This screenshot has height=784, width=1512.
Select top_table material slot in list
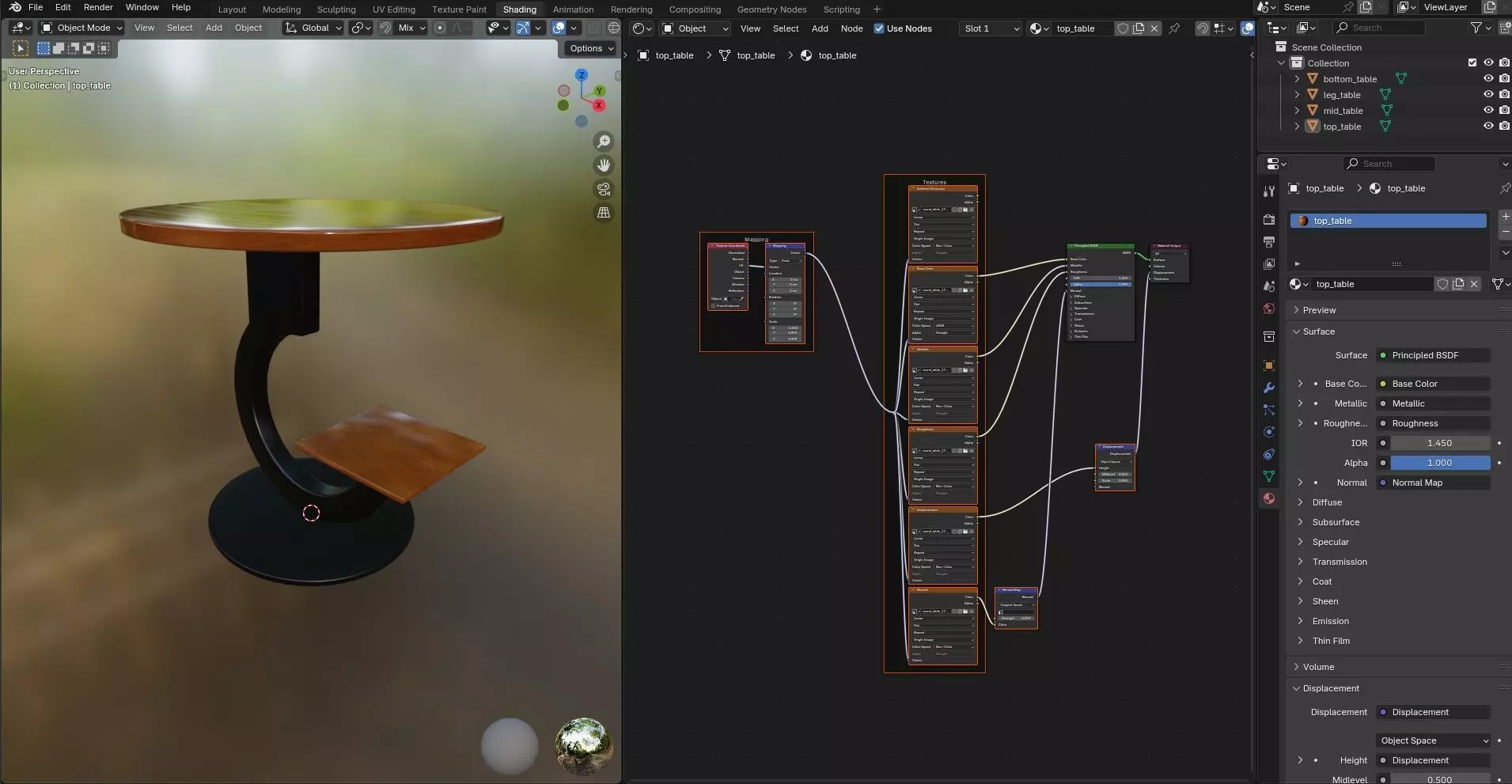(x=1389, y=221)
